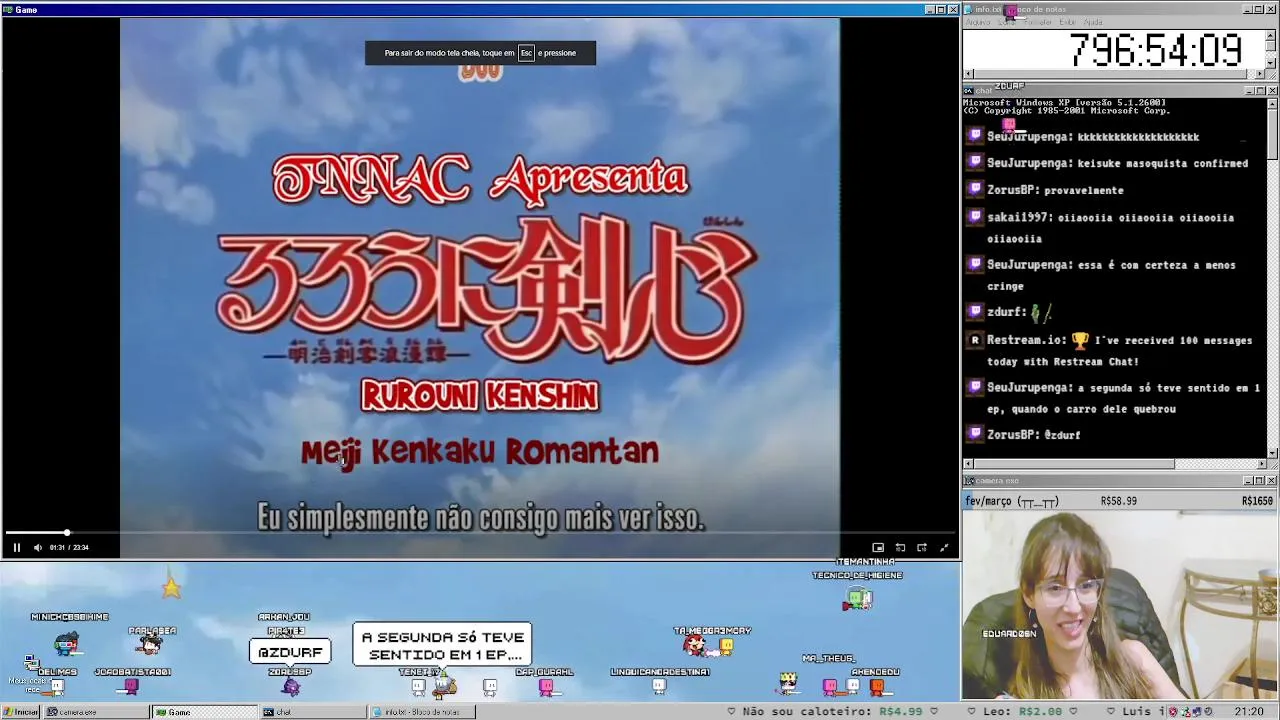Click the Notepad horizontal scroll right arrow
The width and height of the screenshot is (1280, 720).
(x=1260, y=74)
